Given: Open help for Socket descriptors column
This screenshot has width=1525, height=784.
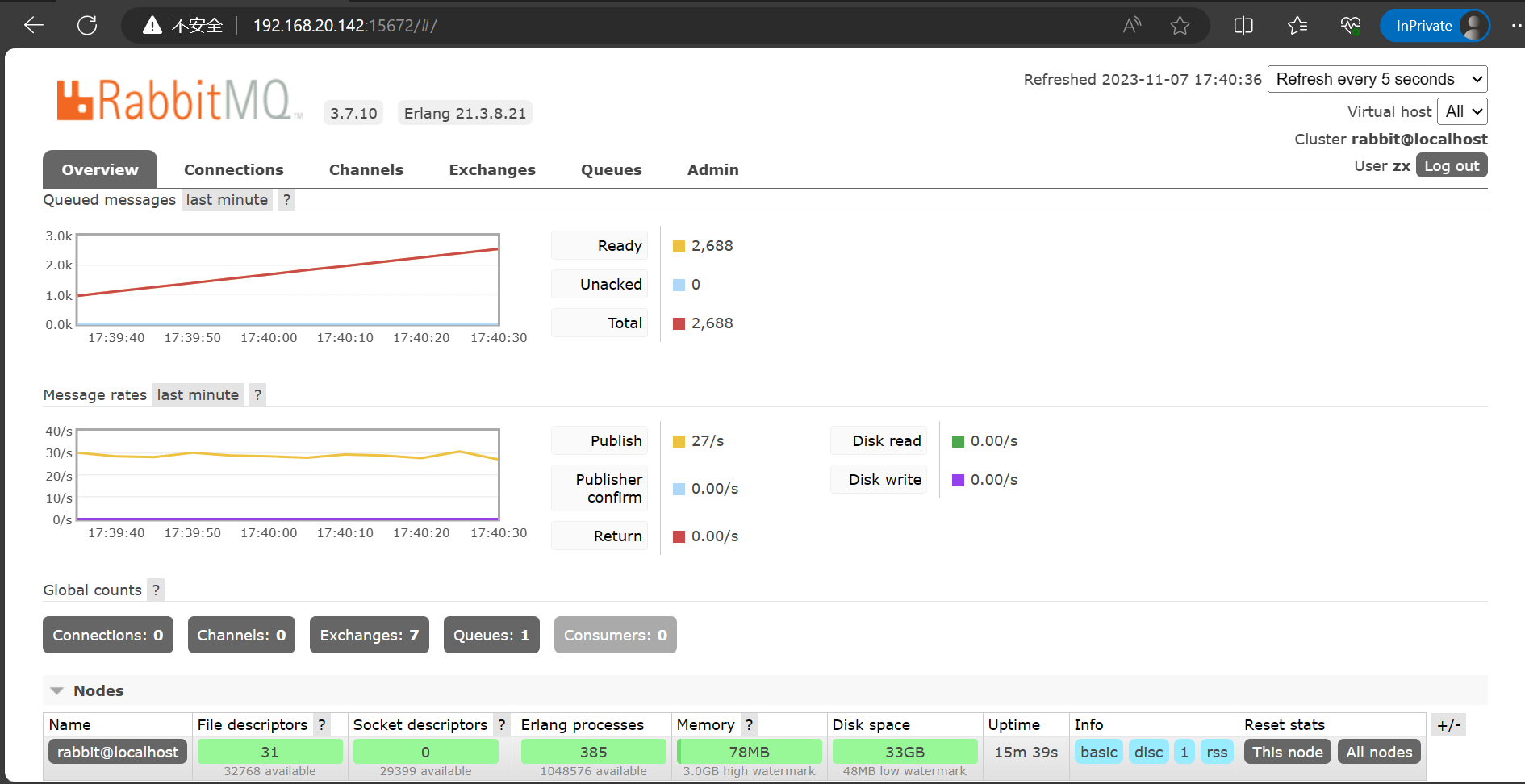Looking at the screenshot, I should pyautogui.click(x=502, y=724).
